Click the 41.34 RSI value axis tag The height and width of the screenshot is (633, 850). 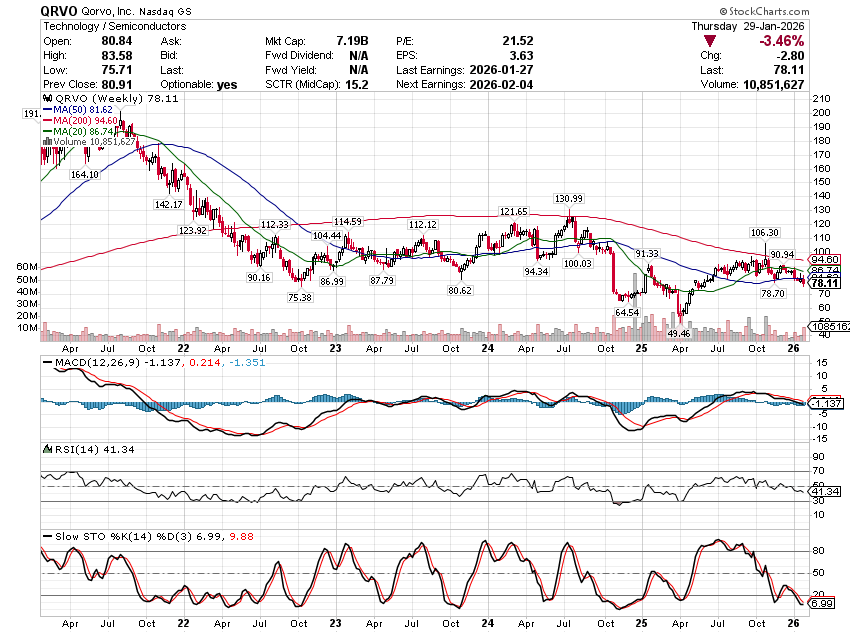coord(824,492)
